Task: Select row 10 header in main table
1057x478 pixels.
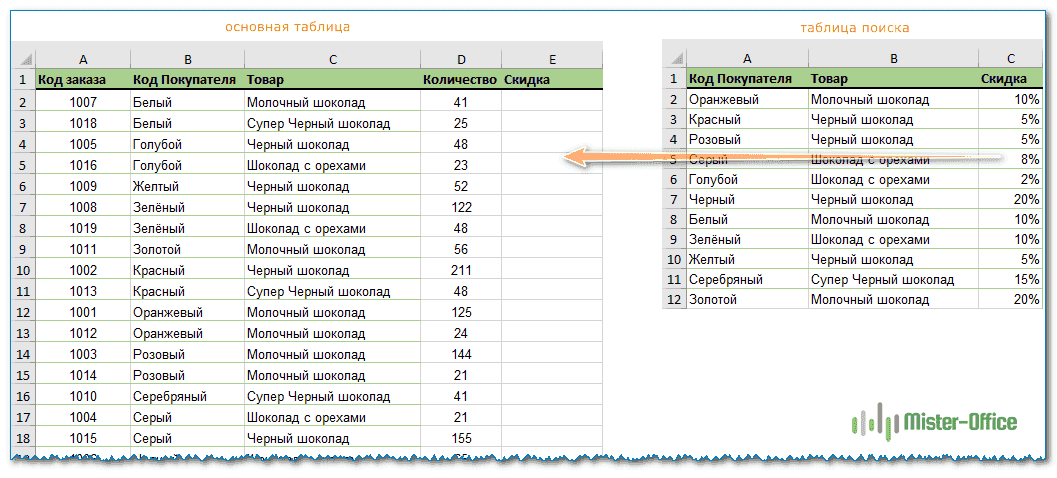Action: (23, 270)
